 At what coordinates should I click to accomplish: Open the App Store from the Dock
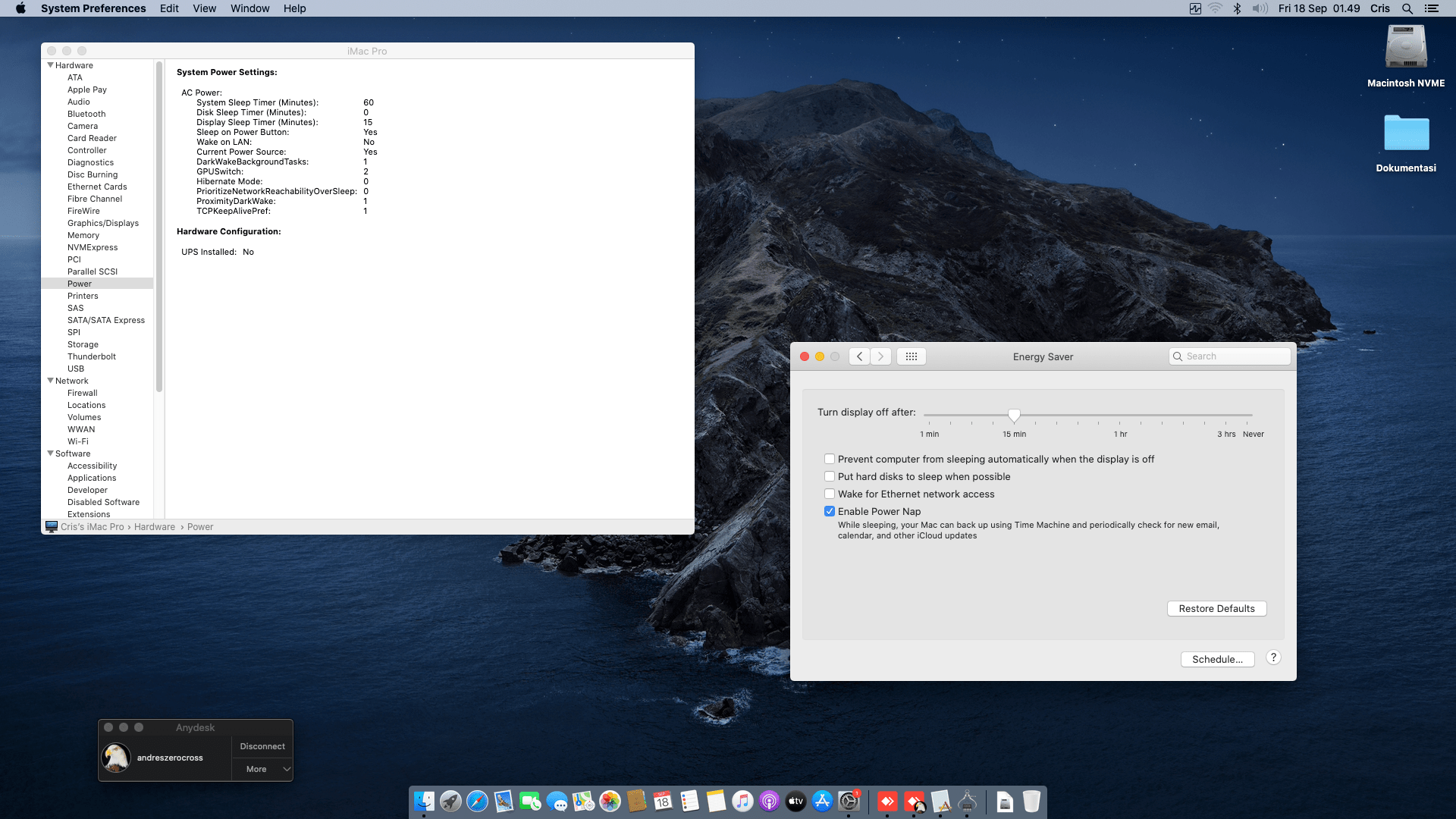tap(822, 801)
